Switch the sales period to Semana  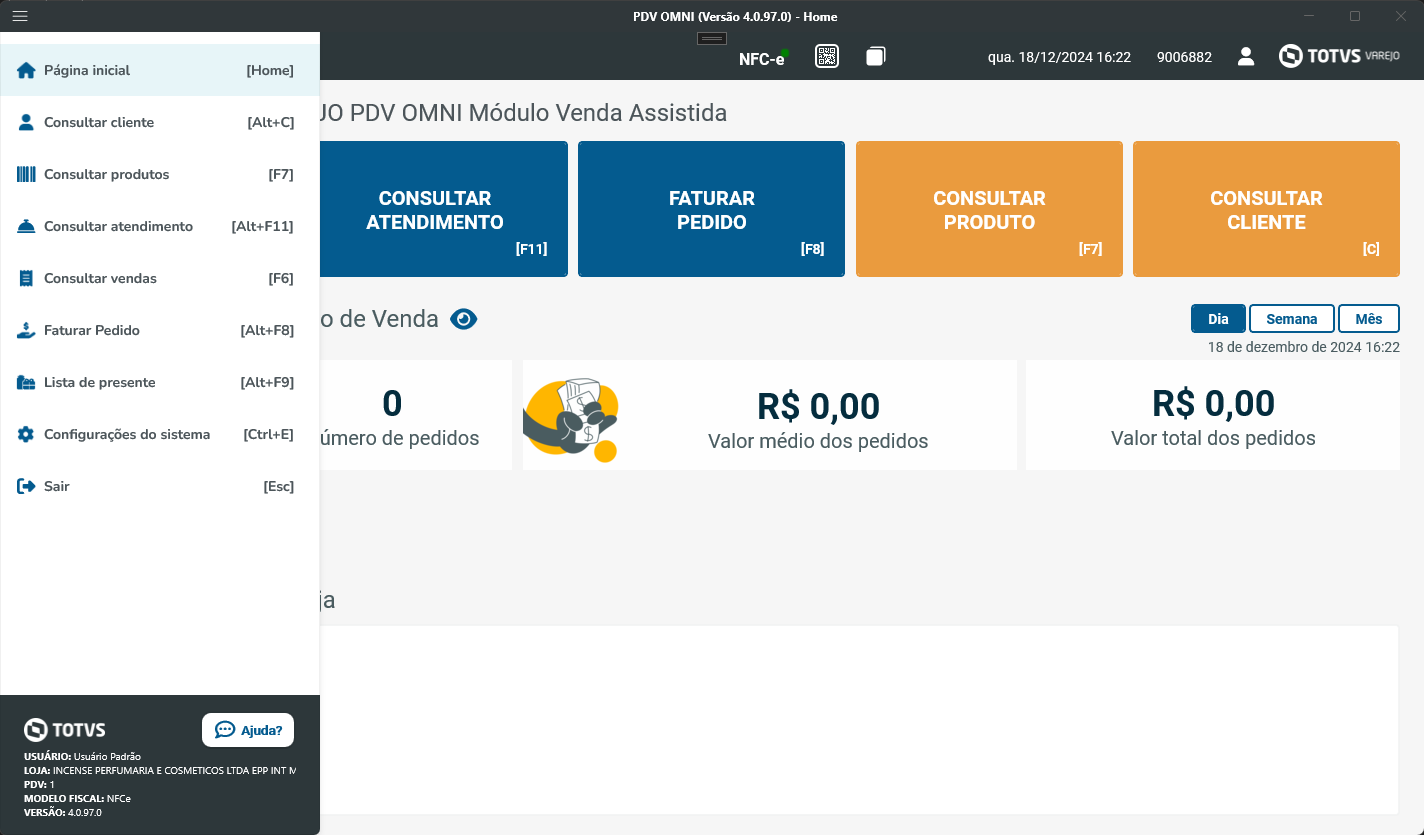tap(1291, 318)
